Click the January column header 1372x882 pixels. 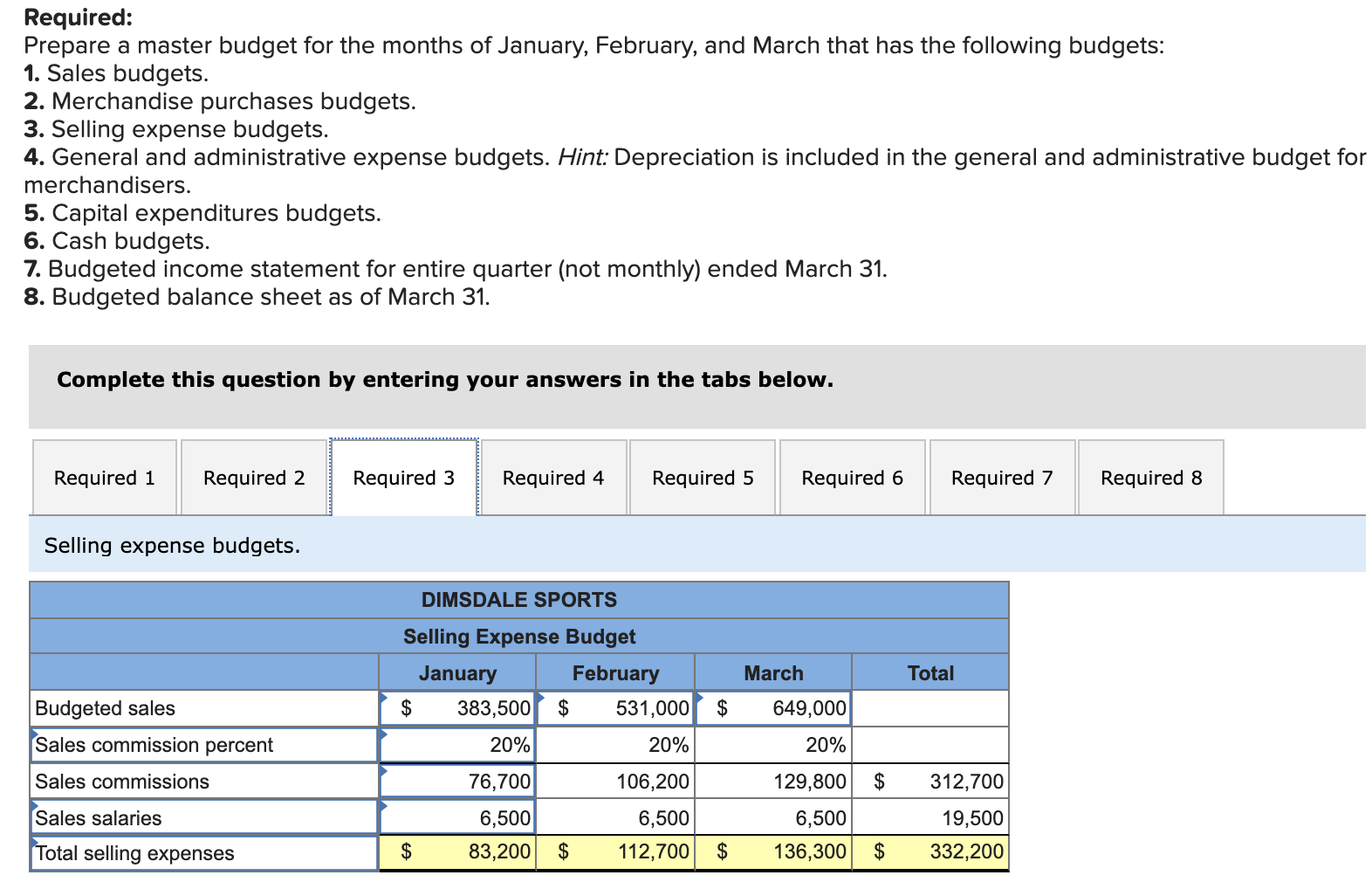coord(457,673)
